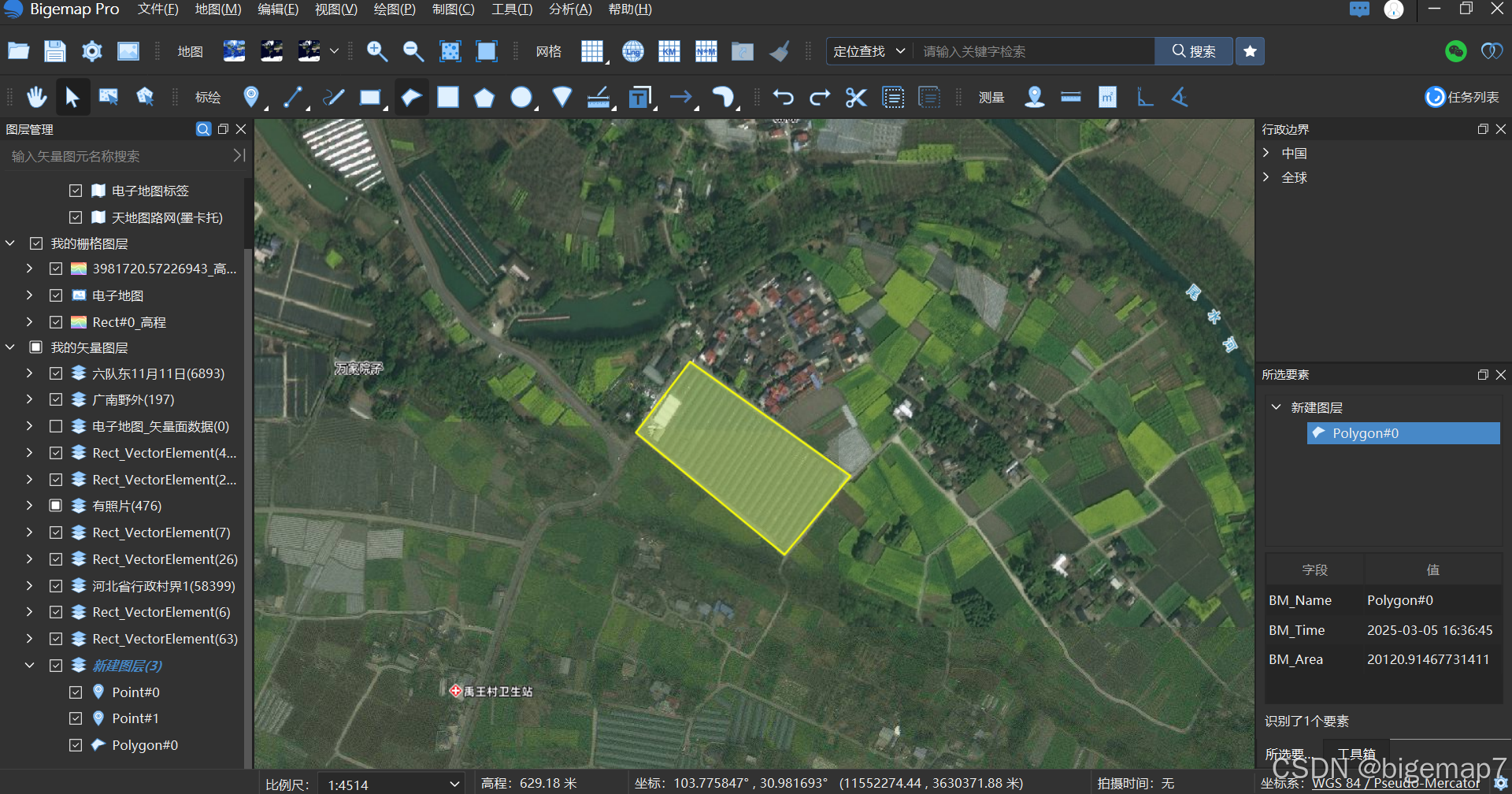Select the ruler distance measure tool

(x=1071, y=98)
